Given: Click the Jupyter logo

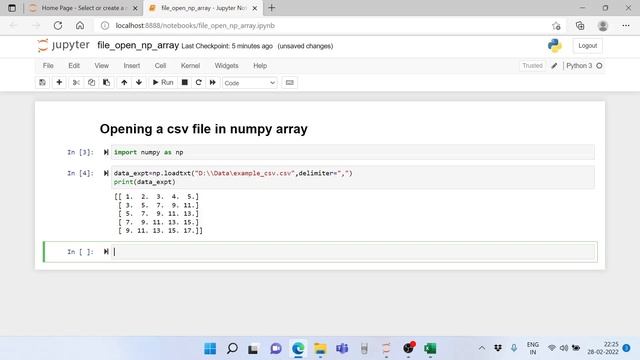Looking at the screenshot, I should tap(63, 45).
